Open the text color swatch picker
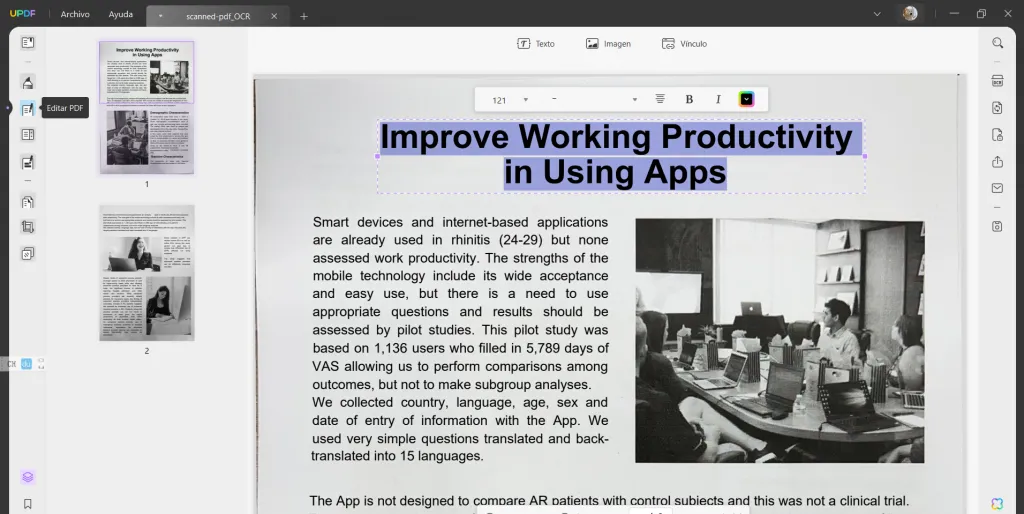 746,99
